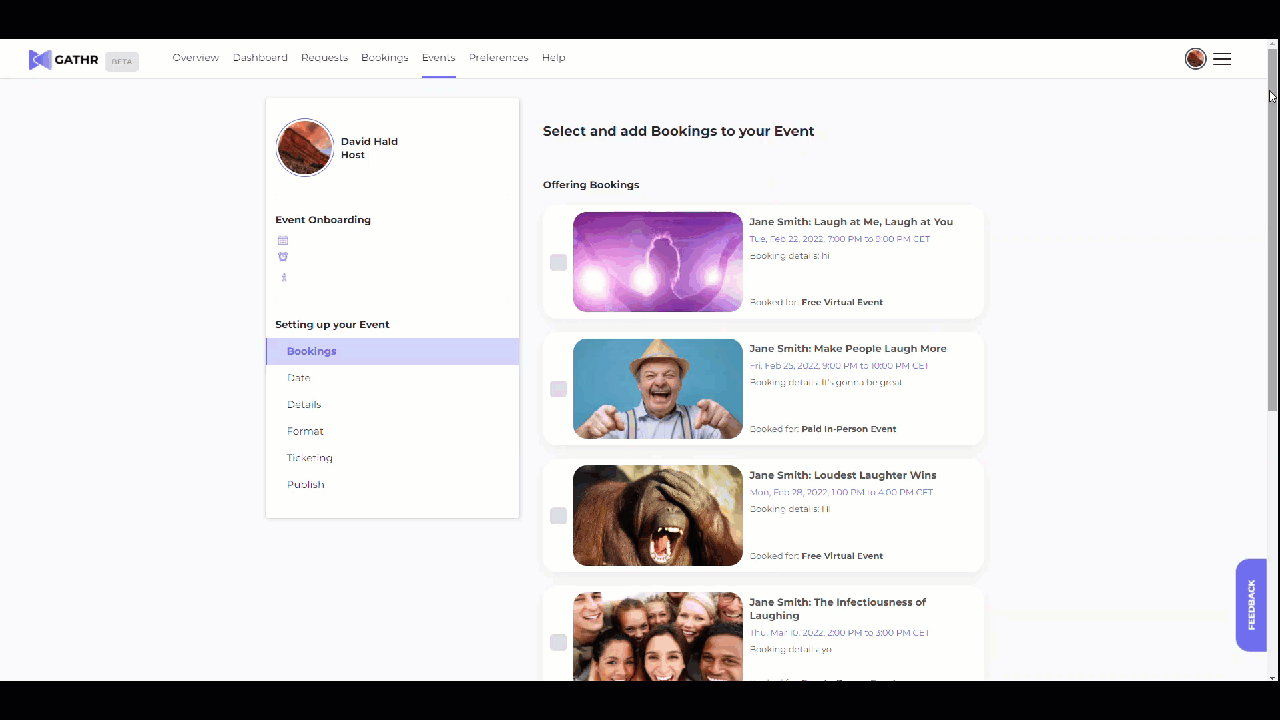Go to the Dashboard page

pyautogui.click(x=260, y=58)
